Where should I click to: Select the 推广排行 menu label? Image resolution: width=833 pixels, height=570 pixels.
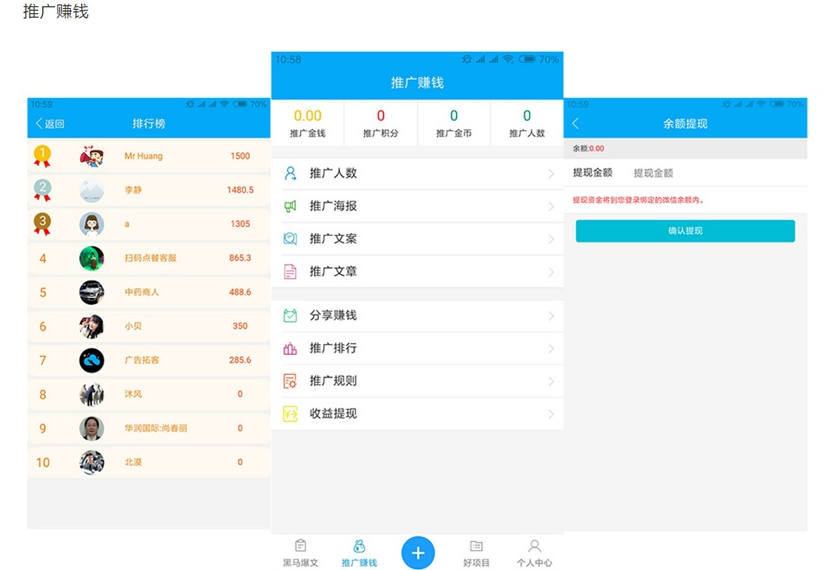click(333, 348)
